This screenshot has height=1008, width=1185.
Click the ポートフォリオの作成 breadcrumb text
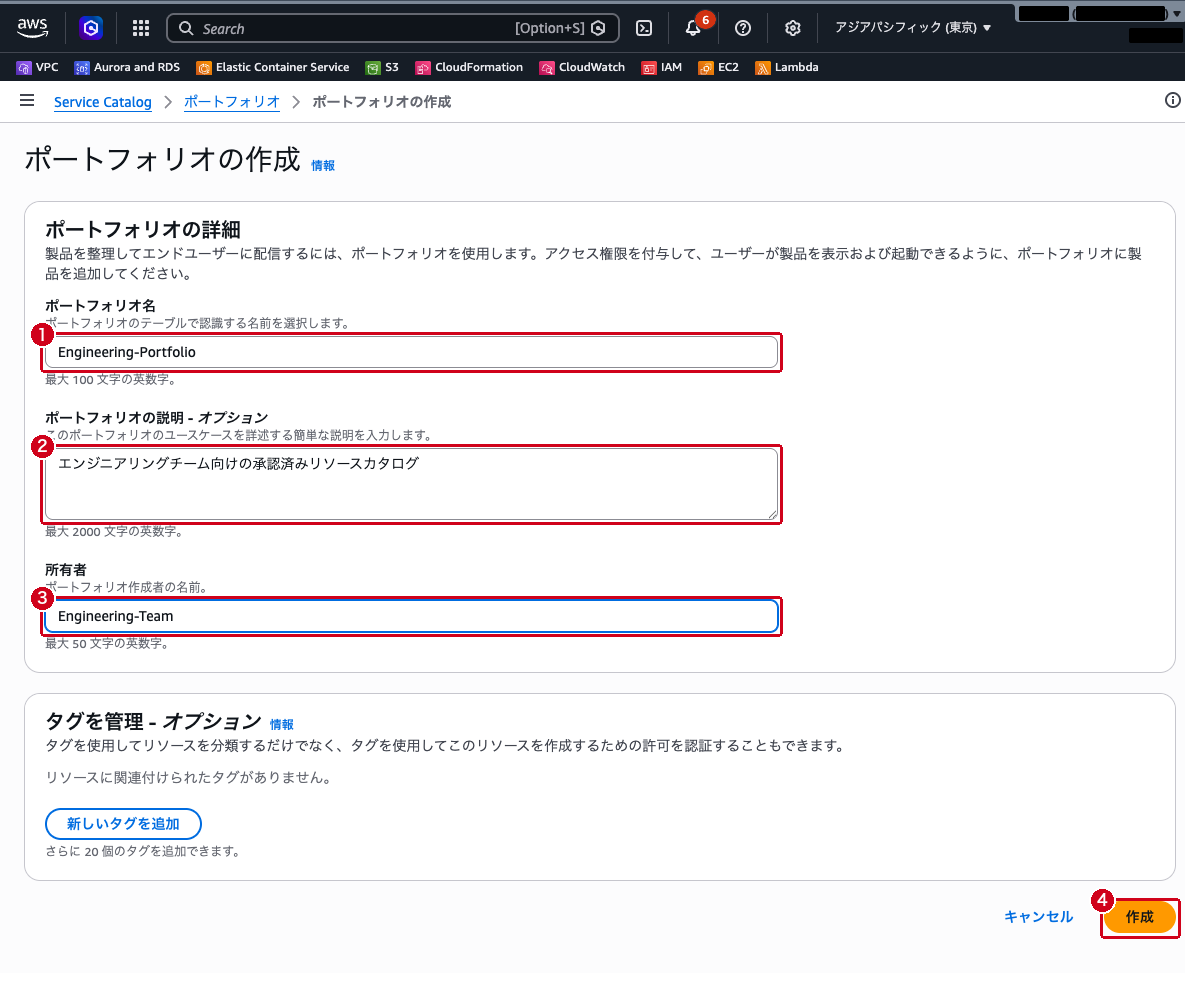382,102
